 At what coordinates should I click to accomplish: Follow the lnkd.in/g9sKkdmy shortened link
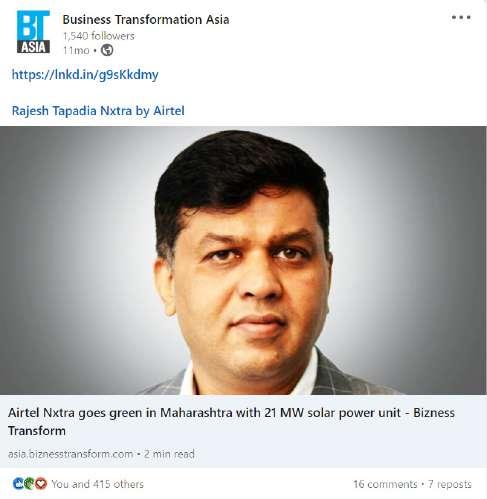pyautogui.click(x=85, y=75)
